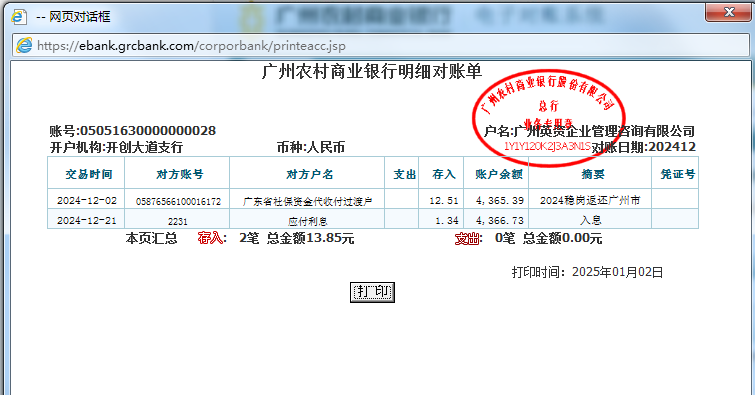Screen dimensions: 755x395
Task: Select the date cell 2024-12-21
Action: pyautogui.click(x=87, y=220)
